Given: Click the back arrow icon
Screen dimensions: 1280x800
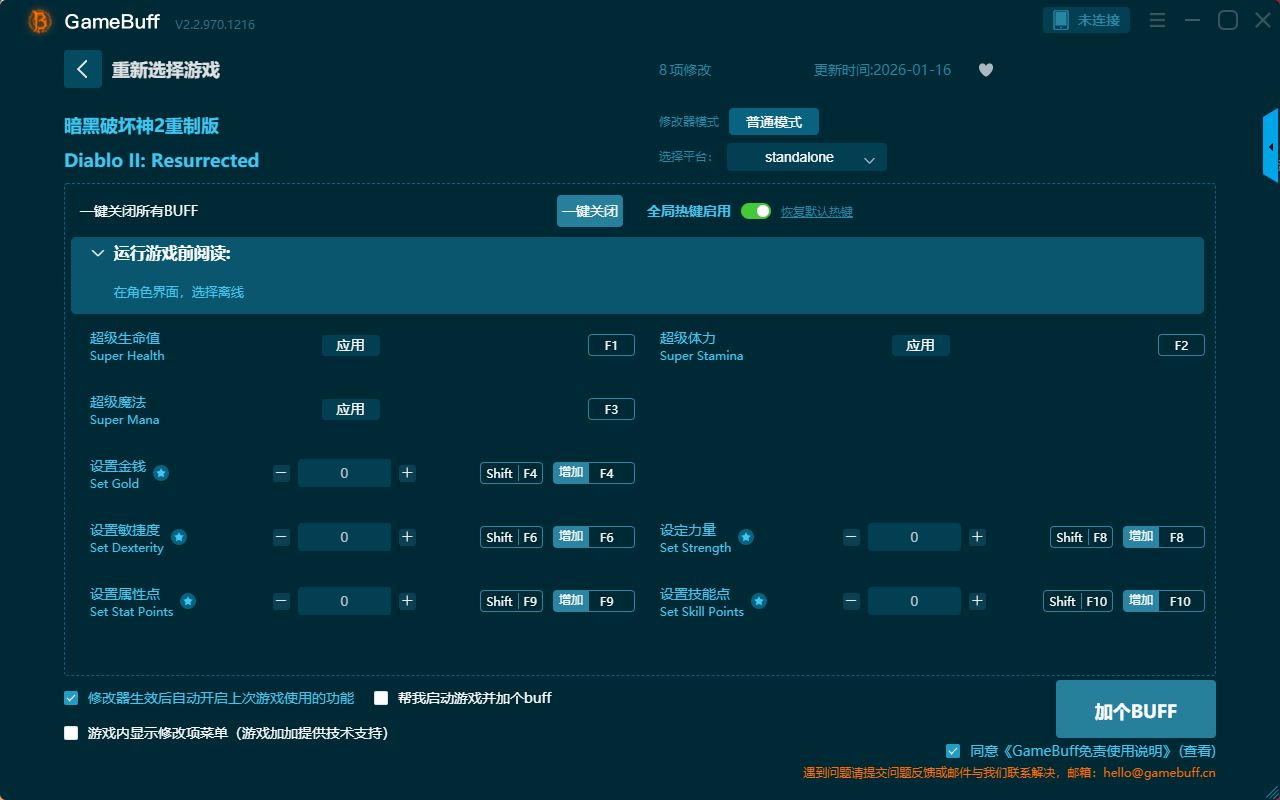Looking at the screenshot, I should click(x=83, y=69).
